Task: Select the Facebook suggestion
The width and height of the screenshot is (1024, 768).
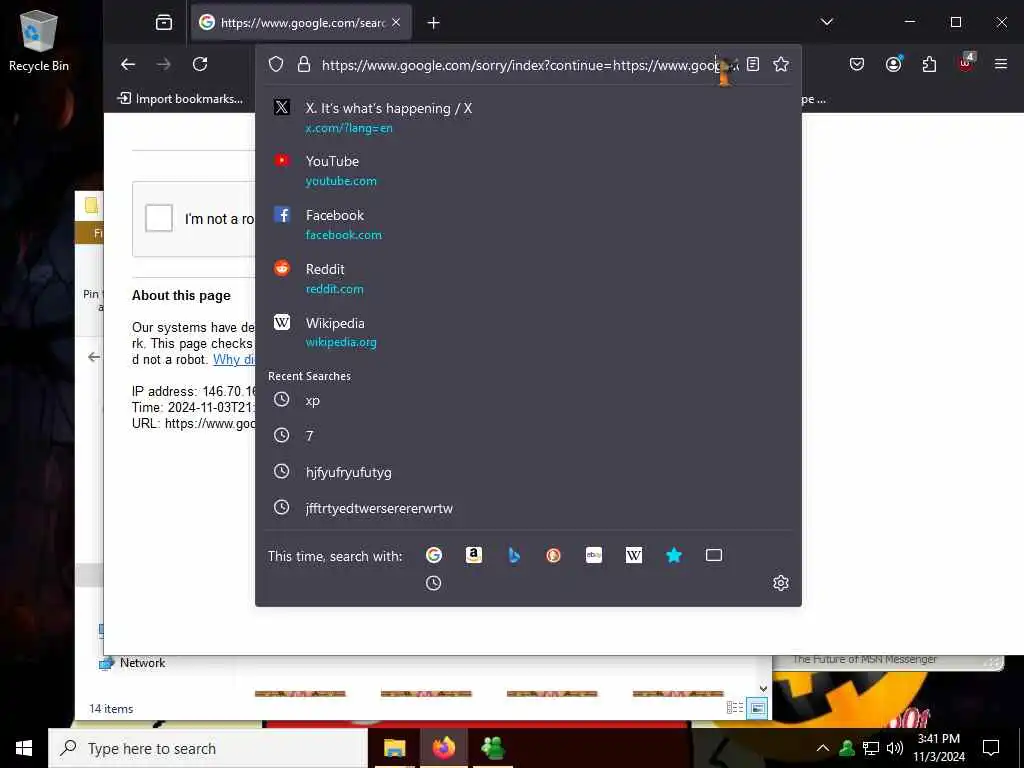Action: (x=528, y=224)
